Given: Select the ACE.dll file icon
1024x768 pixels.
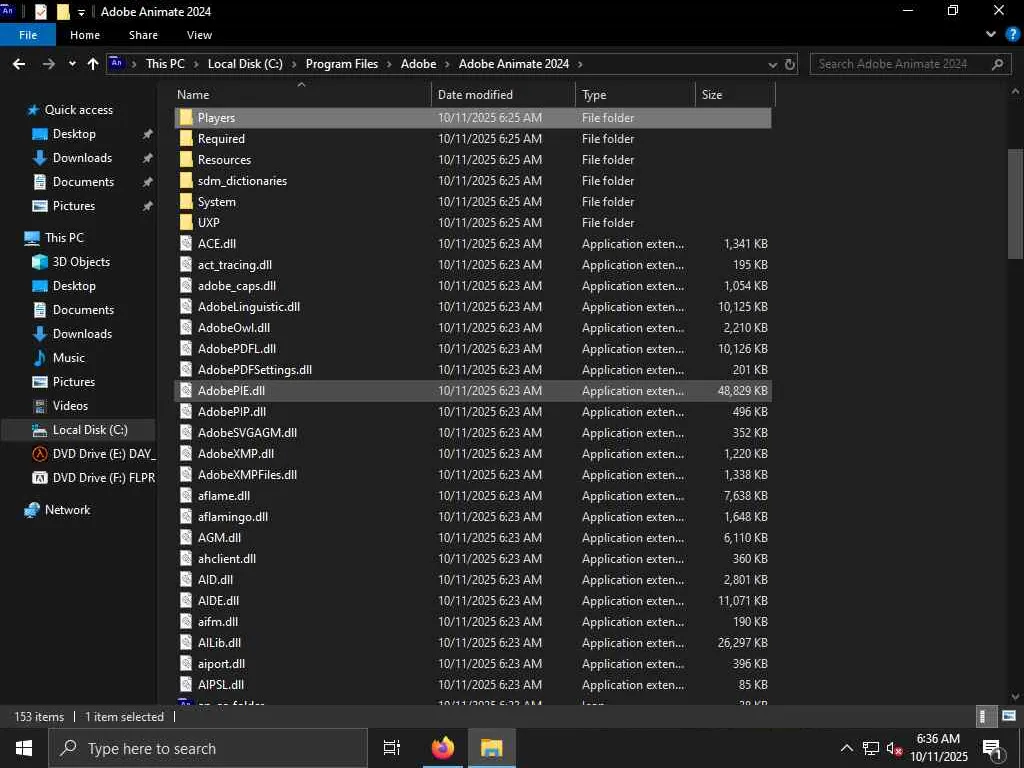Looking at the screenshot, I should coord(186,244).
